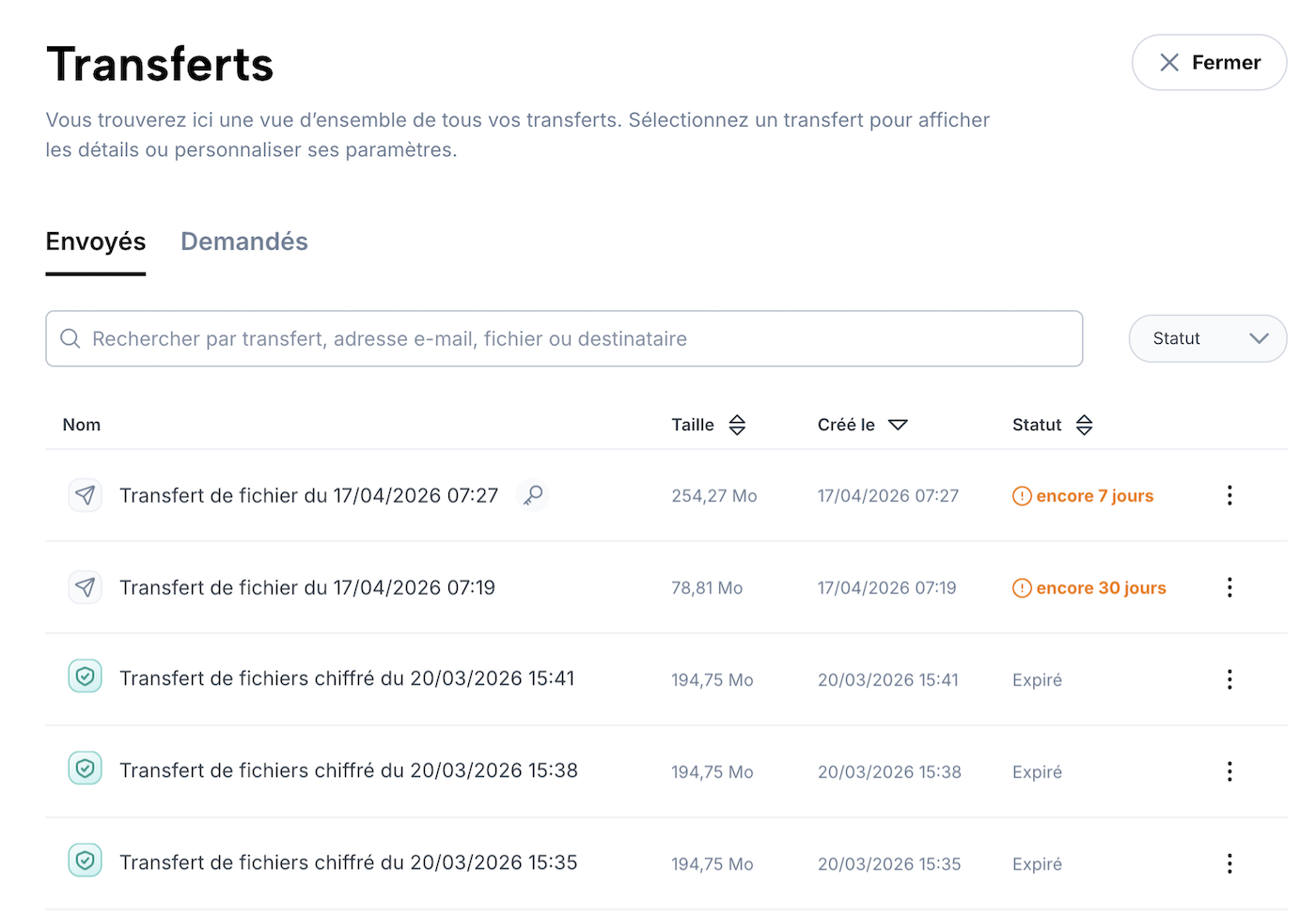Click the encore 30 jours status
This screenshot has height=918, width=1316.
tap(1102, 588)
